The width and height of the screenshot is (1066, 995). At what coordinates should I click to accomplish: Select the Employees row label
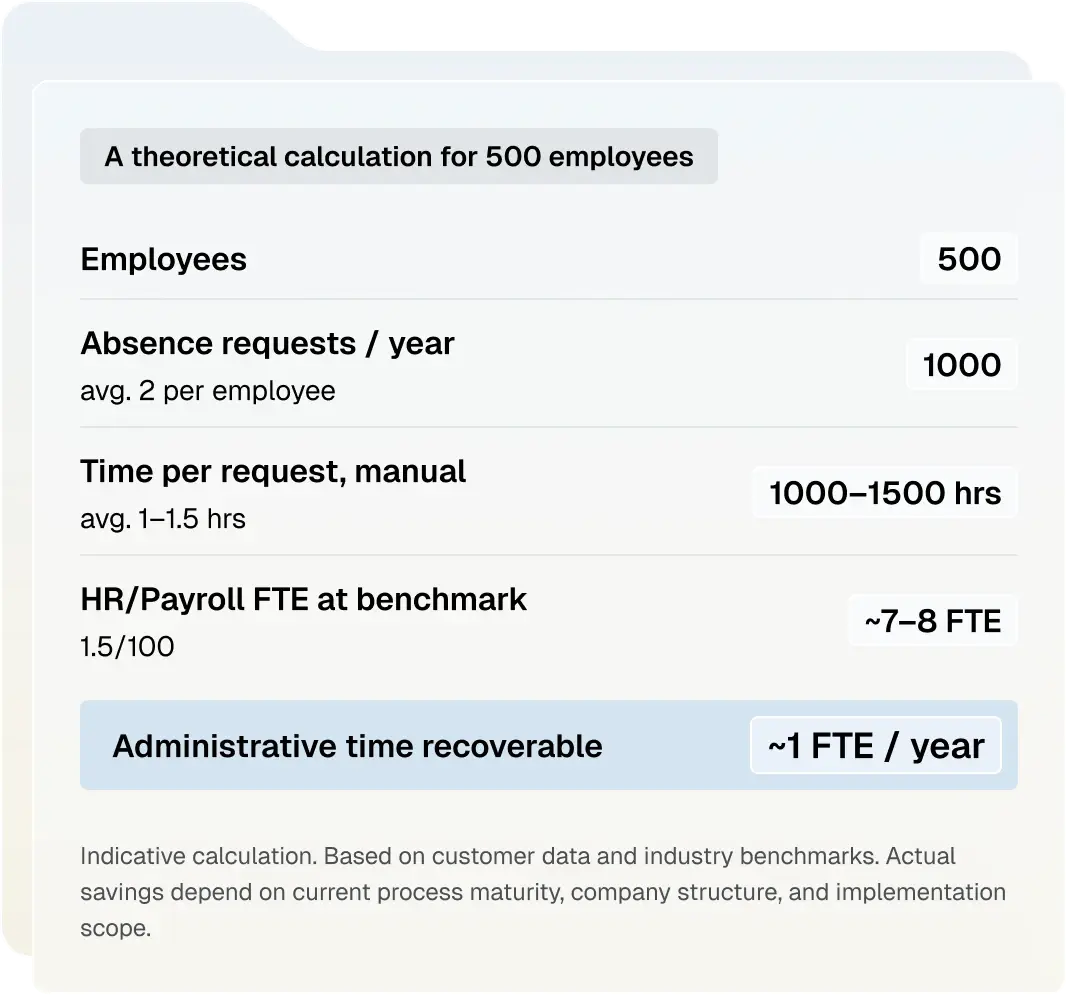pyautogui.click(x=164, y=259)
